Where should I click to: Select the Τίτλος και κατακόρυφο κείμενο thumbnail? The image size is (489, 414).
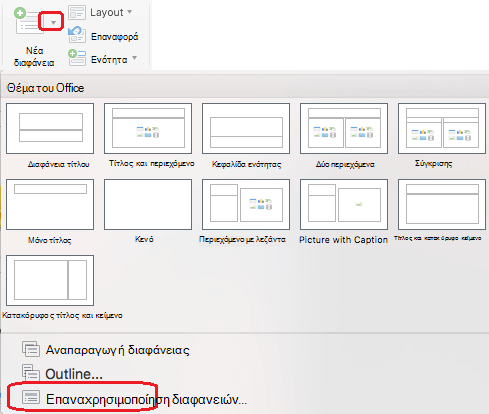pyautogui.click(x=442, y=204)
